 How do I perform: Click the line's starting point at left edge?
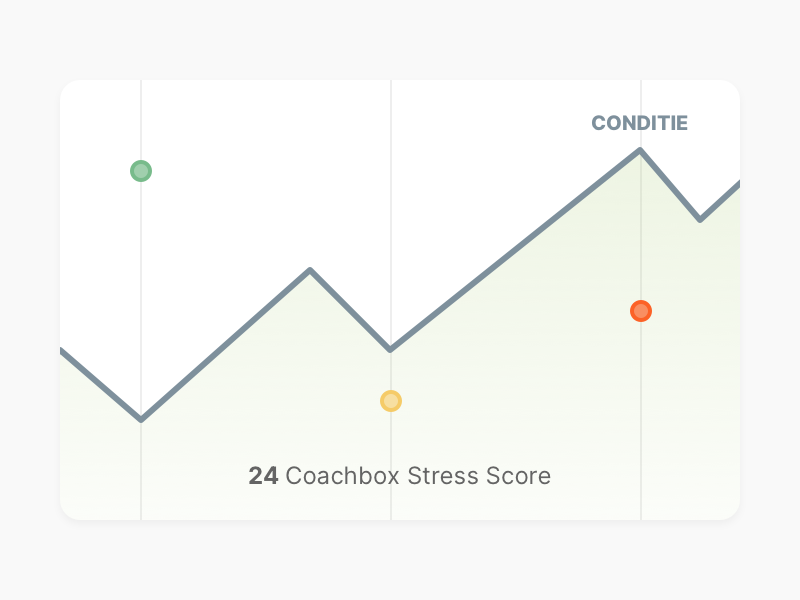coord(62,351)
